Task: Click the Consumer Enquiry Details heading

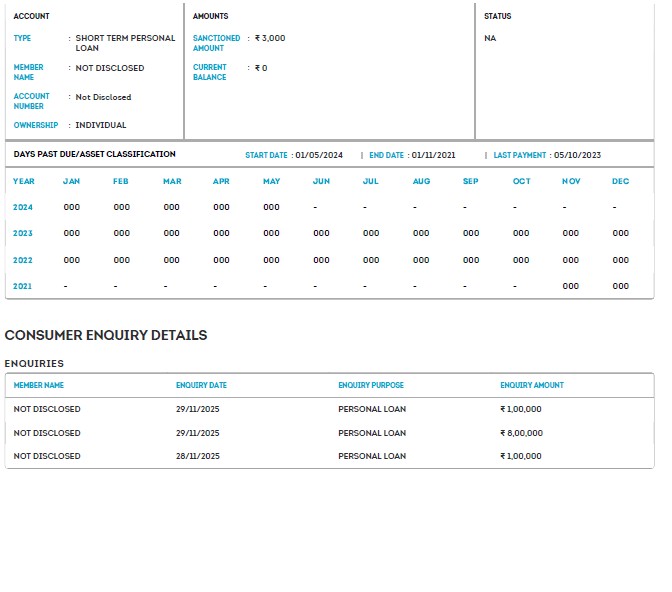Action: tap(106, 335)
